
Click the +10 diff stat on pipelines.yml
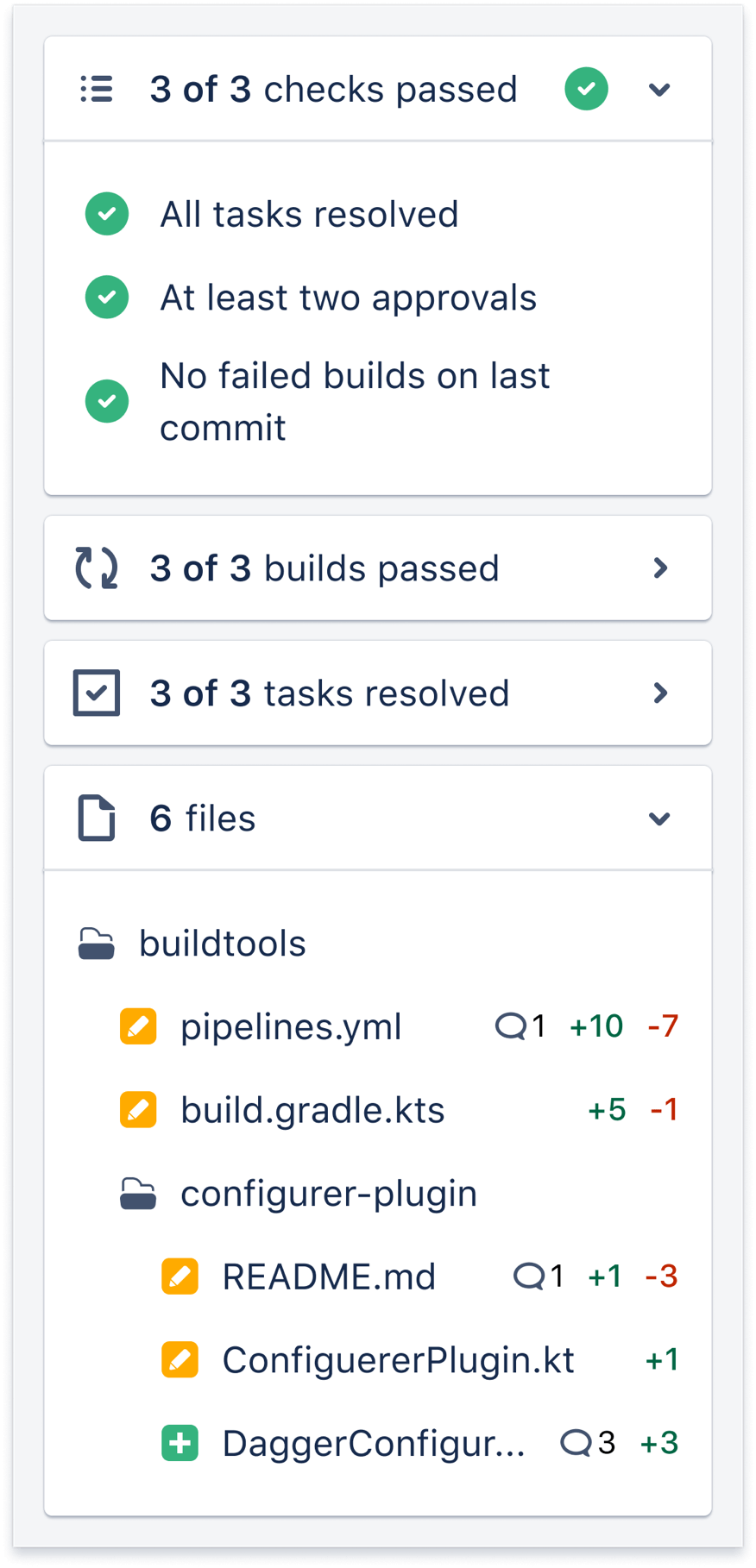[596, 1025]
